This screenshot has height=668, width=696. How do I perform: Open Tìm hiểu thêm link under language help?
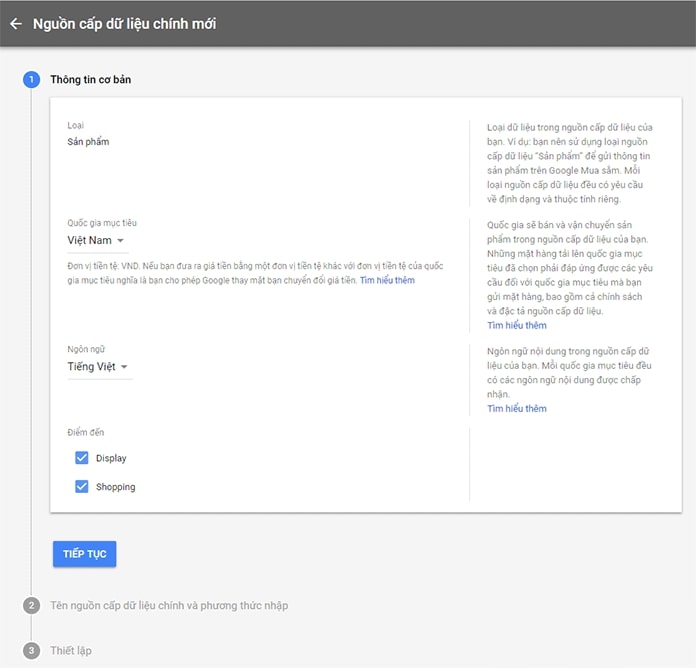[517, 408]
